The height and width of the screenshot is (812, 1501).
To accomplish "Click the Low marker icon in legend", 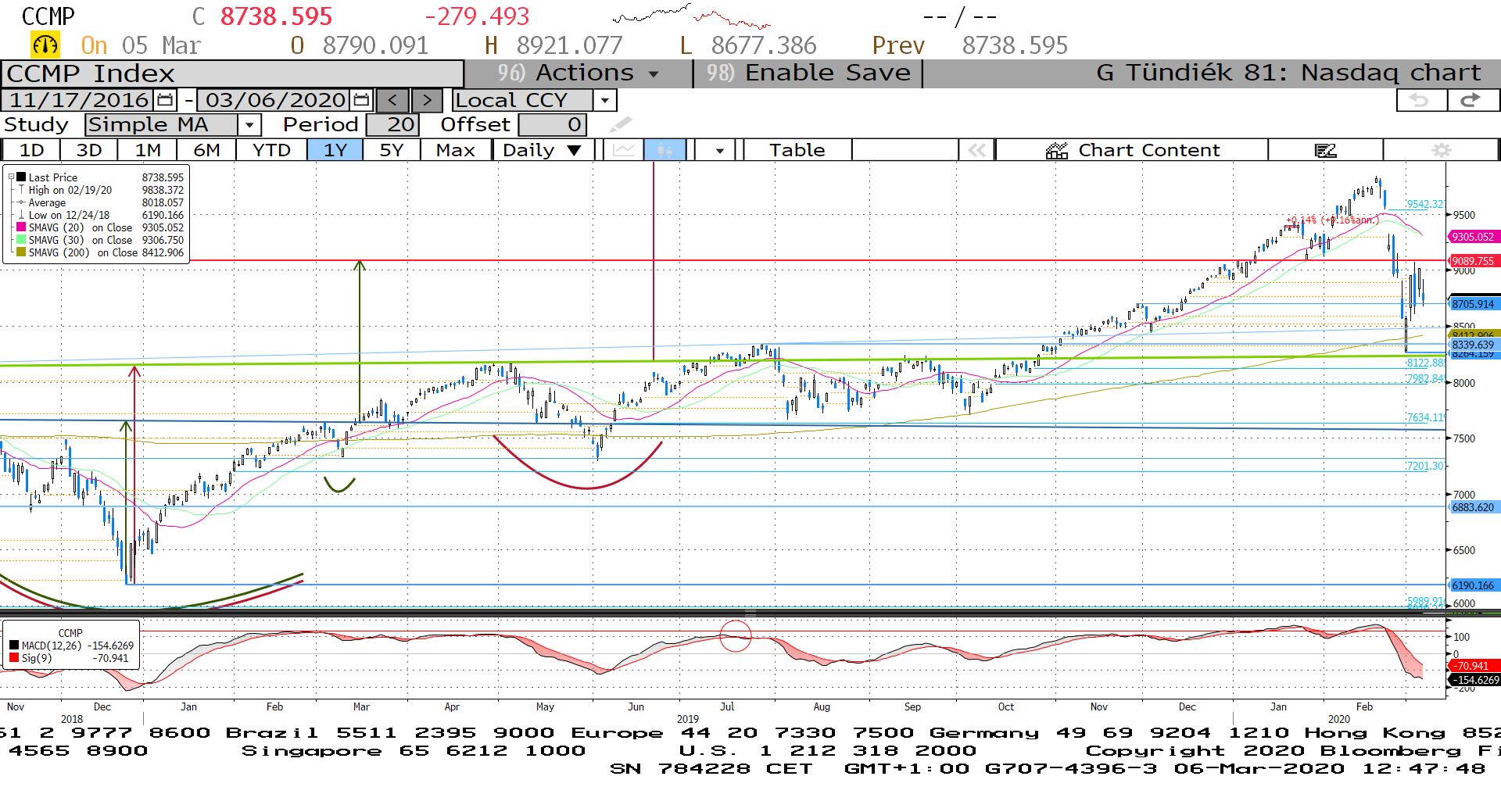I will [x=22, y=215].
